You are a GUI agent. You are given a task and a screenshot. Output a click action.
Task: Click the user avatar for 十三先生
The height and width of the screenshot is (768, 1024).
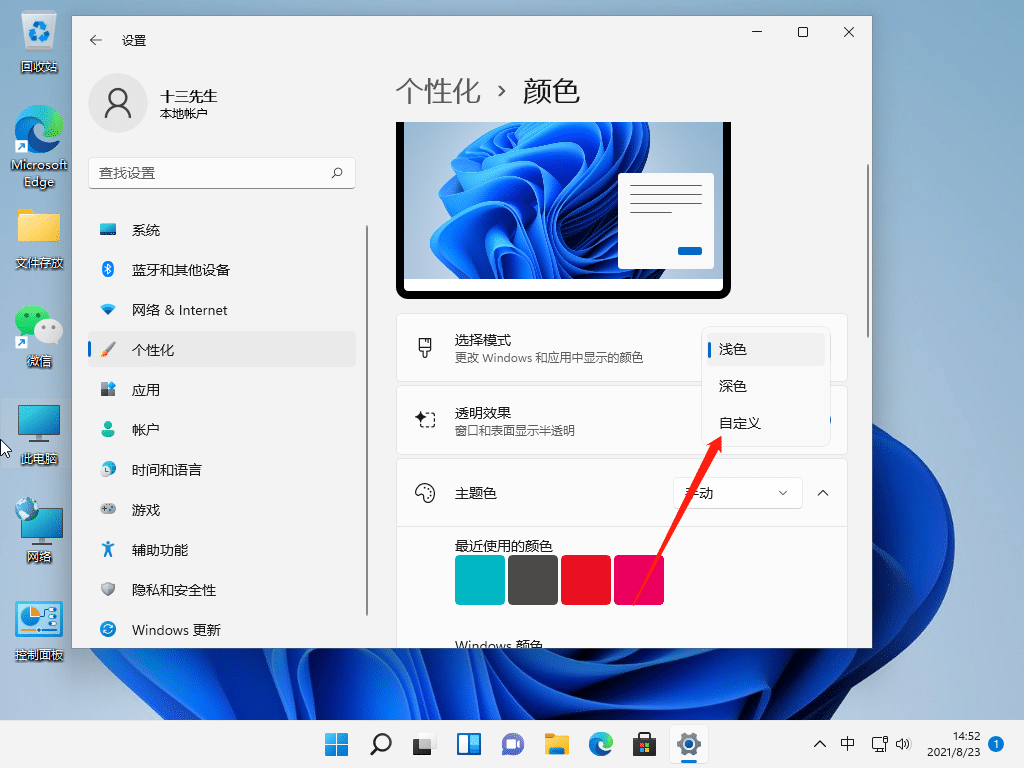tap(118, 102)
